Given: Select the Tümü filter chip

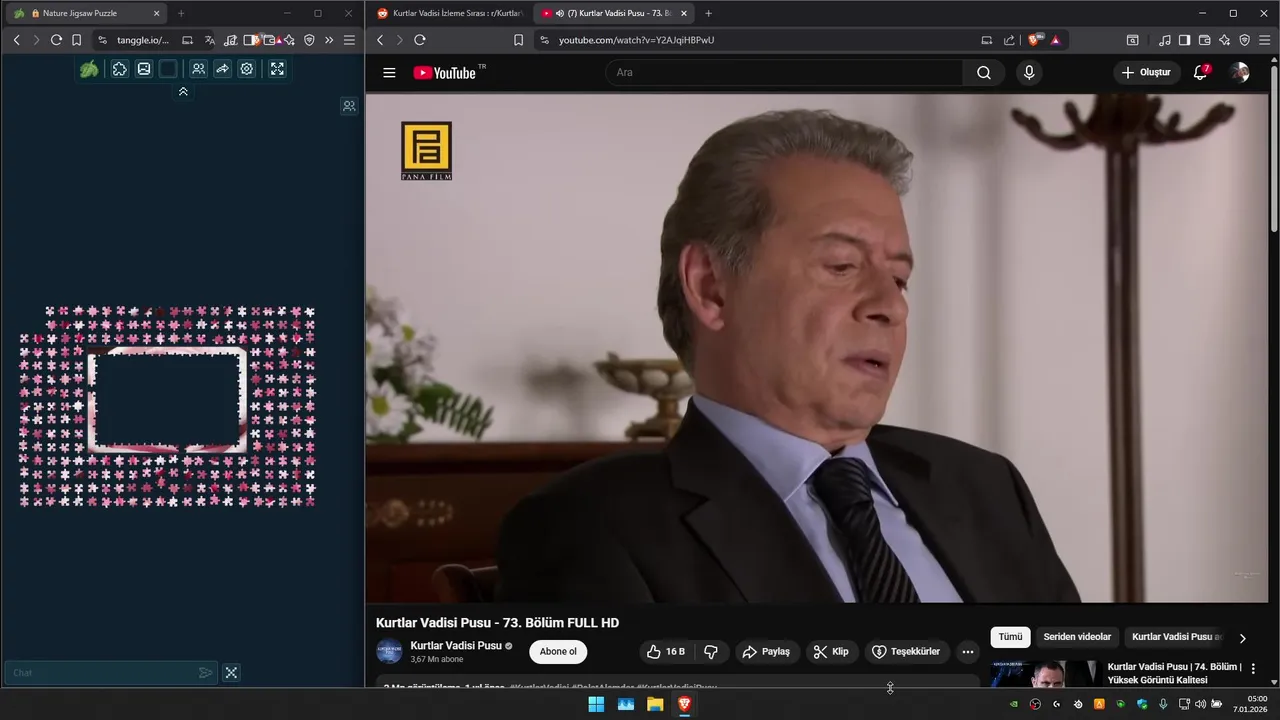Looking at the screenshot, I should click(1010, 637).
